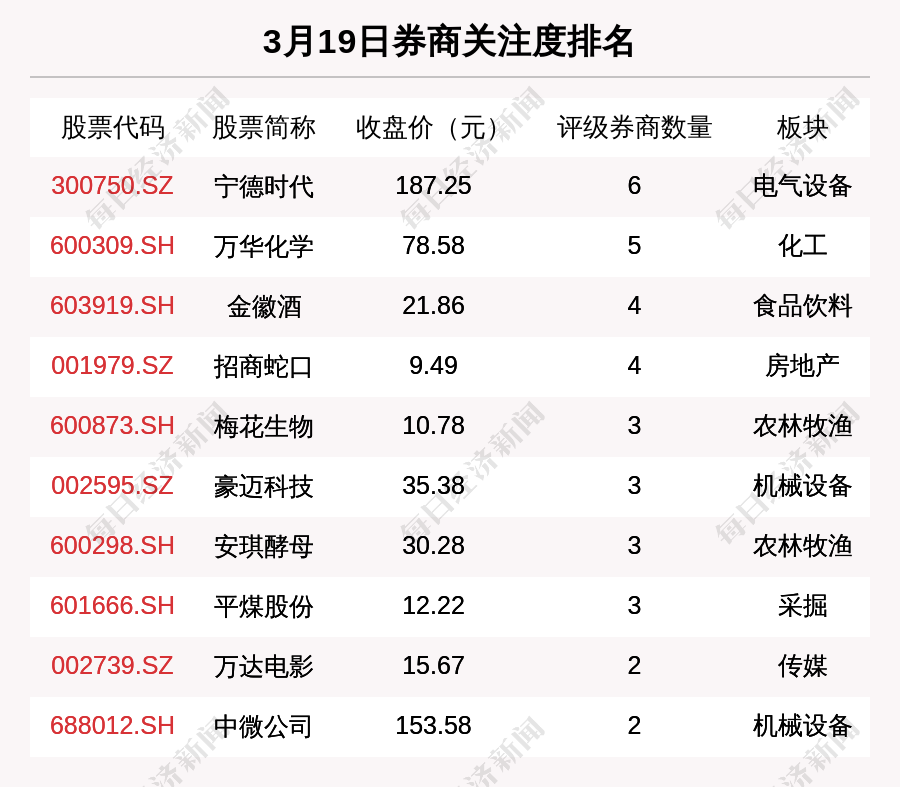The width and height of the screenshot is (900, 787).
Task: Open stock code 601666.SH
Action: [112, 606]
